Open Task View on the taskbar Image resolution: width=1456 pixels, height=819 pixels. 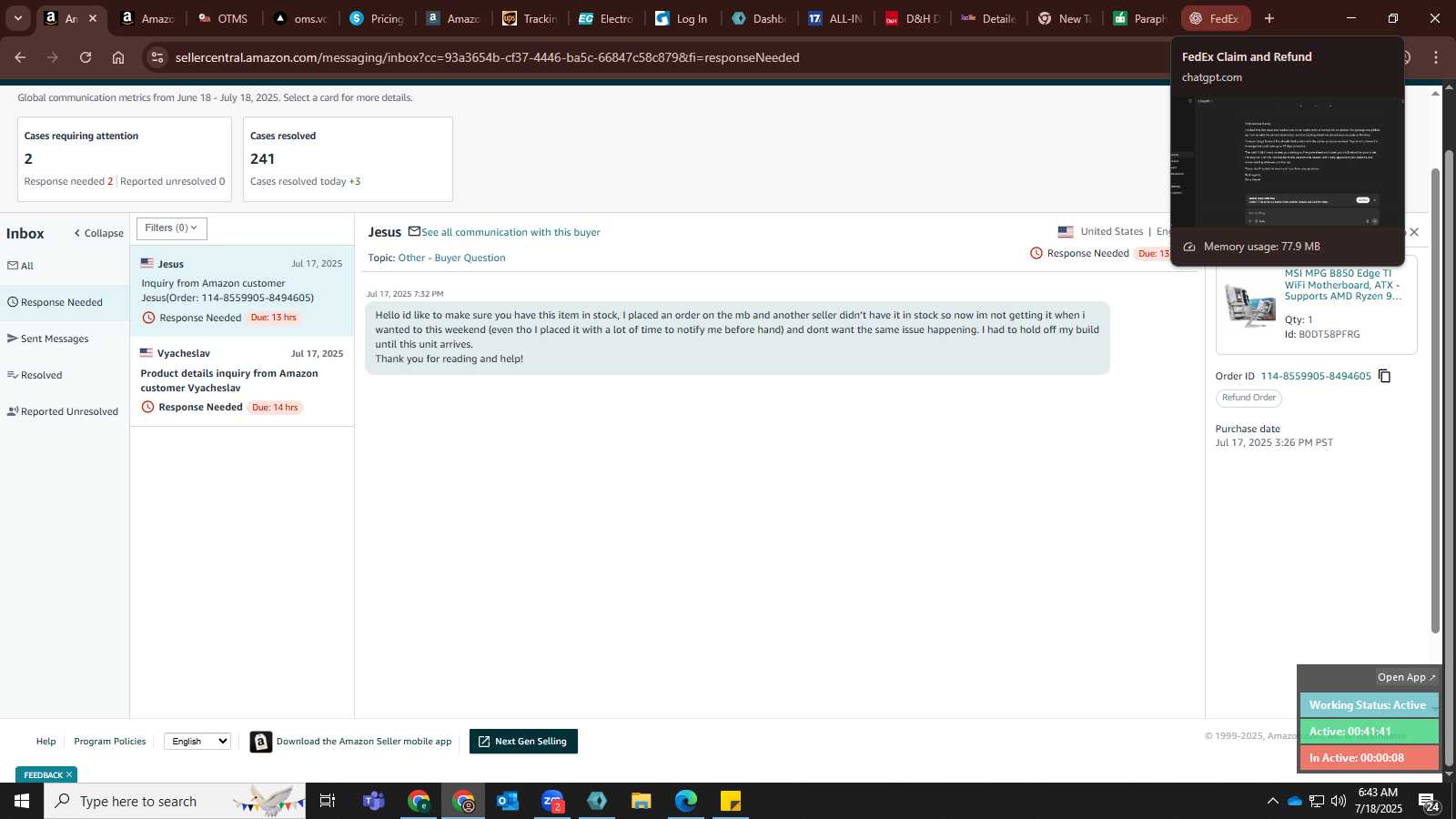(328, 801)
